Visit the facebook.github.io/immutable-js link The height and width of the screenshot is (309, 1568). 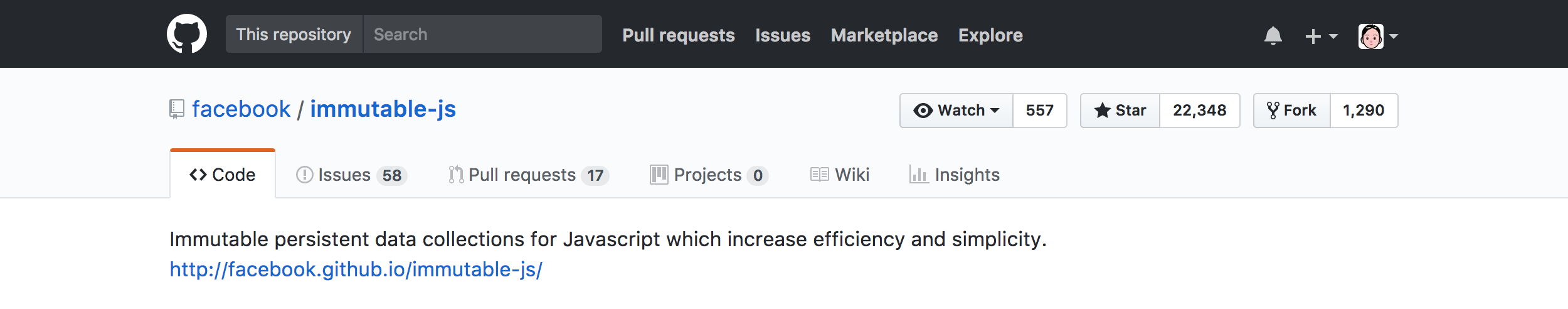coord(356,269)
